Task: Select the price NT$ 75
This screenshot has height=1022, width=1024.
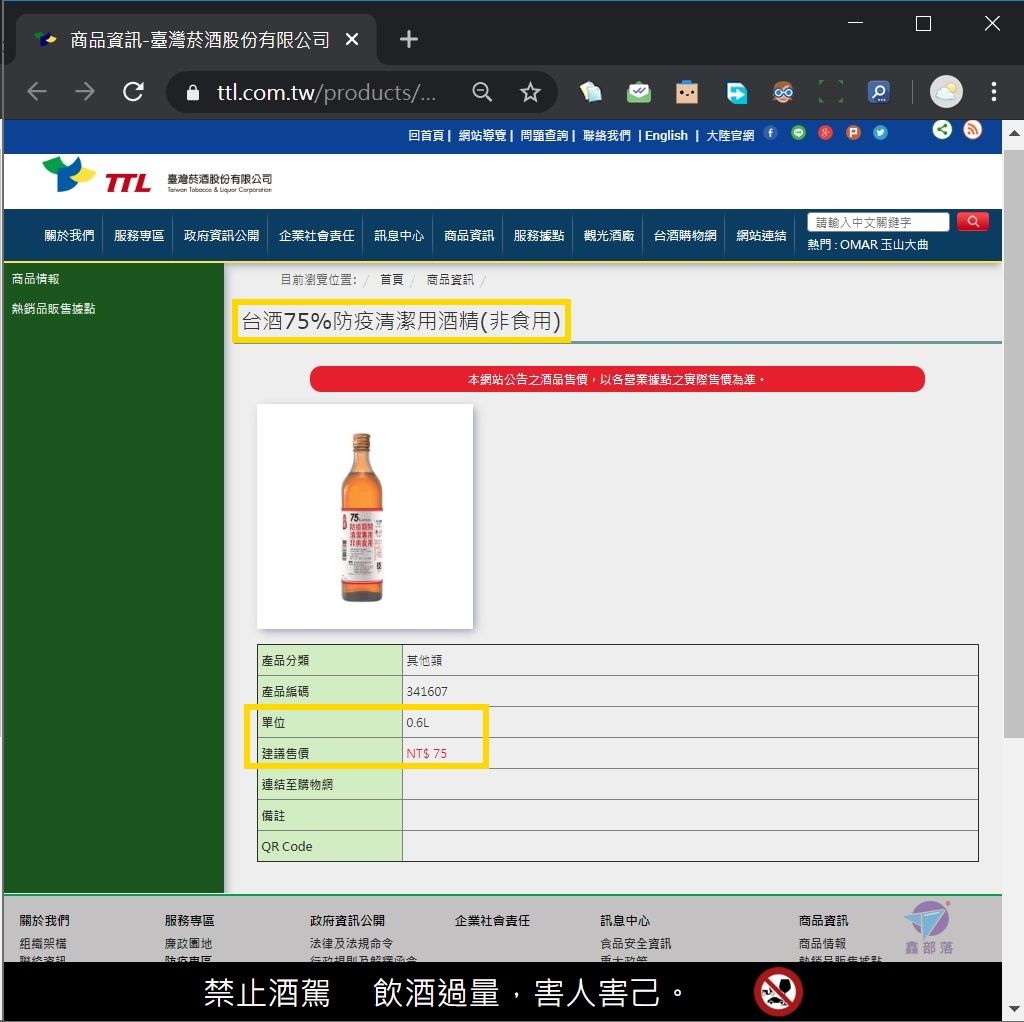Action: (x=426, y=753)
